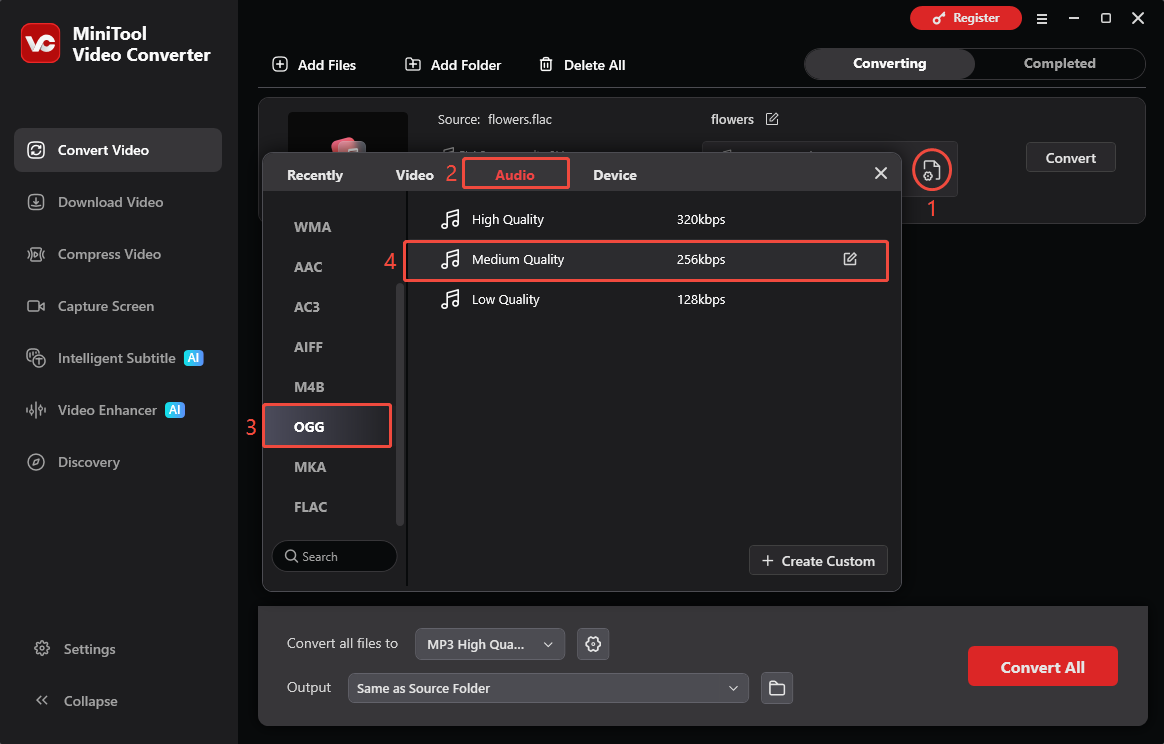
Task: Click Create Custom preset button
Action: click(818, 561)
